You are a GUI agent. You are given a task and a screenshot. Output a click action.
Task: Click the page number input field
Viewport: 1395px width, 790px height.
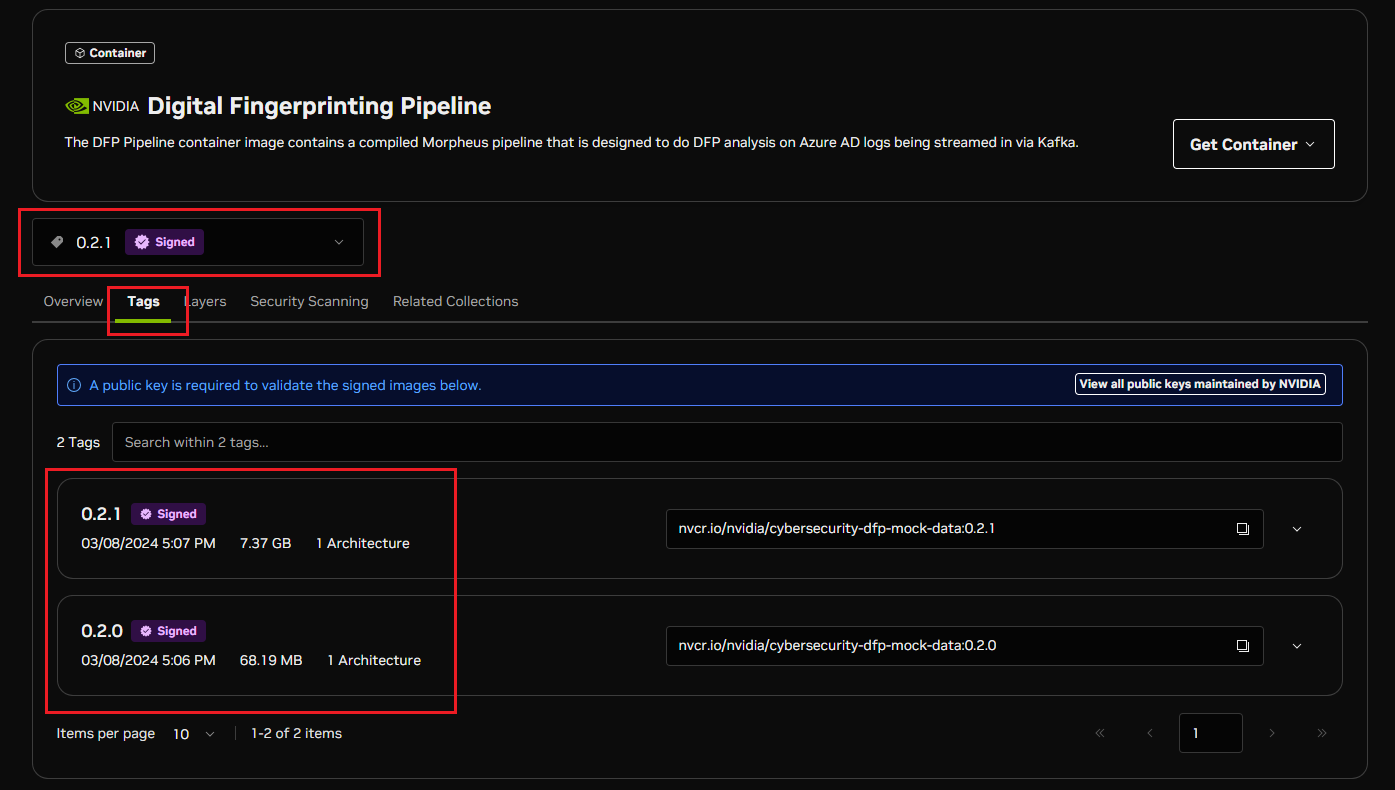[1211, 733]
